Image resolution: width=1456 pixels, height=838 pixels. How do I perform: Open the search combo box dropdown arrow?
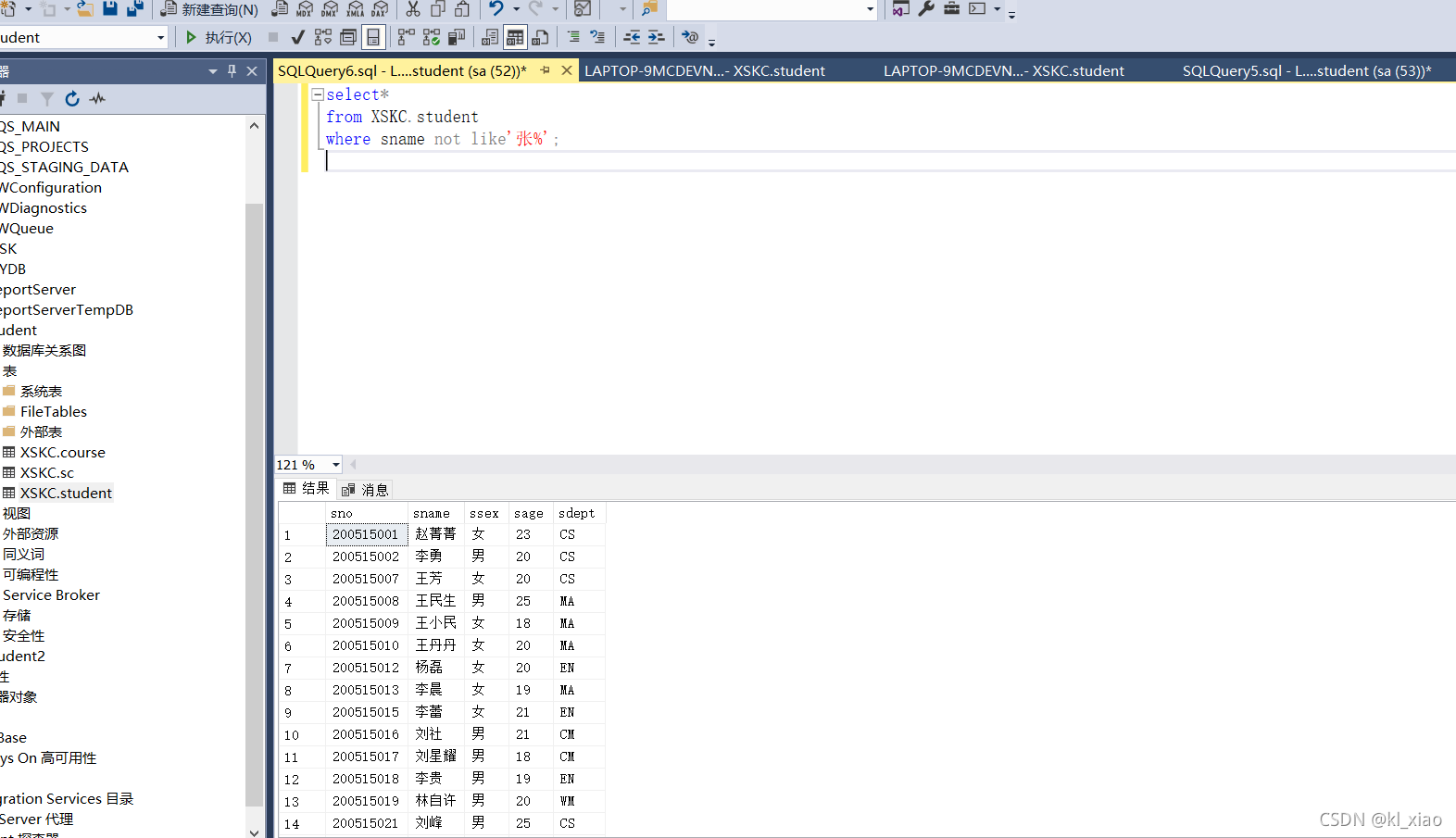pyautogui.click(x=870, y=9)
